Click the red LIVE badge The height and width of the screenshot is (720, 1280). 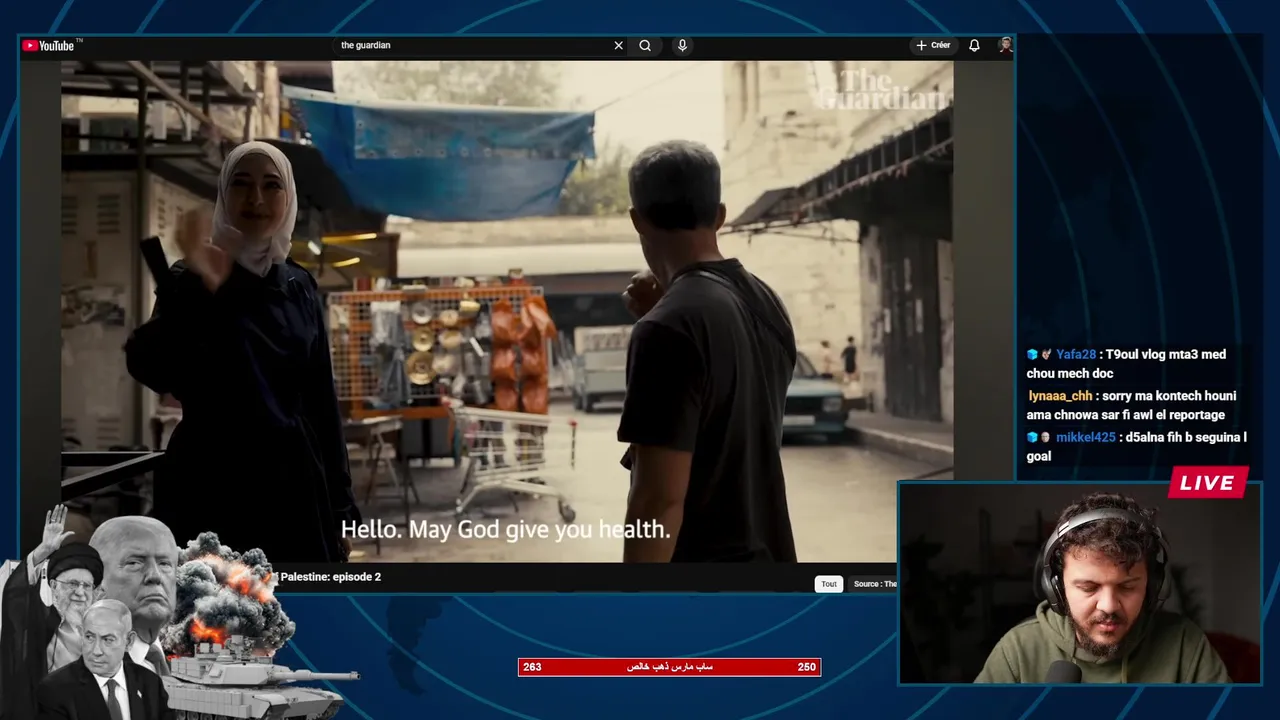pyautogui.click(x=1208, y=483)
